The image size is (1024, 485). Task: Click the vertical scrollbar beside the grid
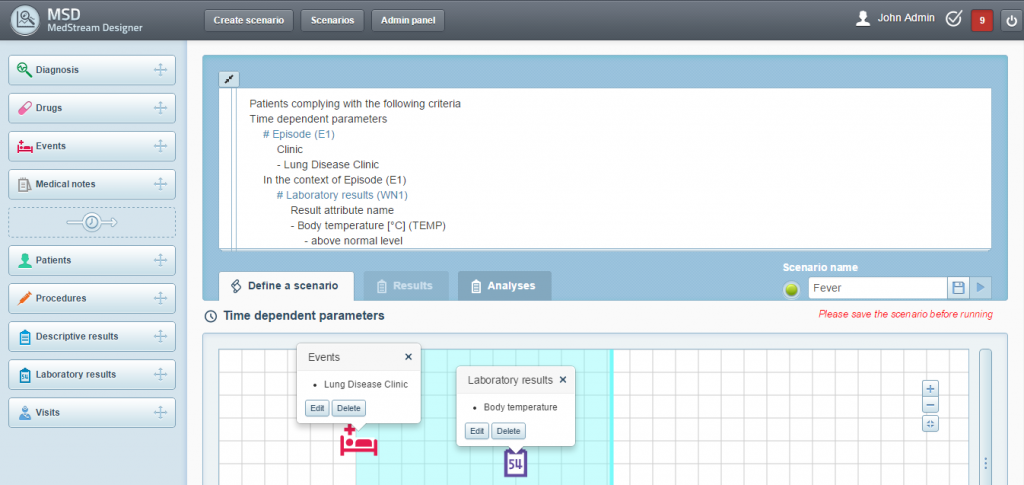985,420
